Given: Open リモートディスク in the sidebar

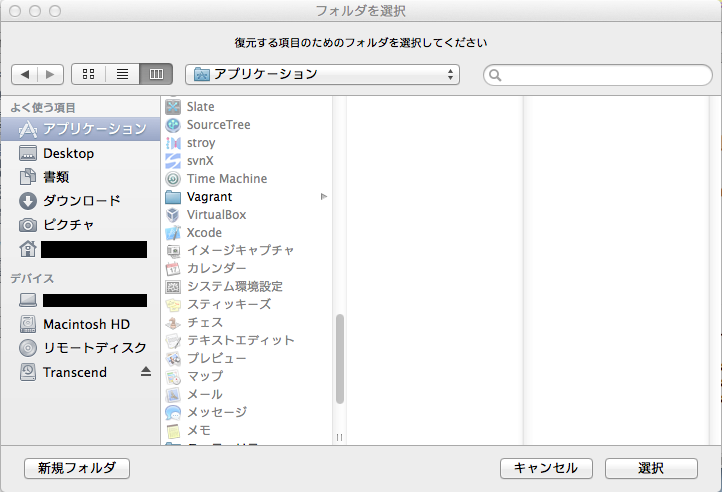Looking at the screenshot, I should pyautogui.click(x=81, y=348).
